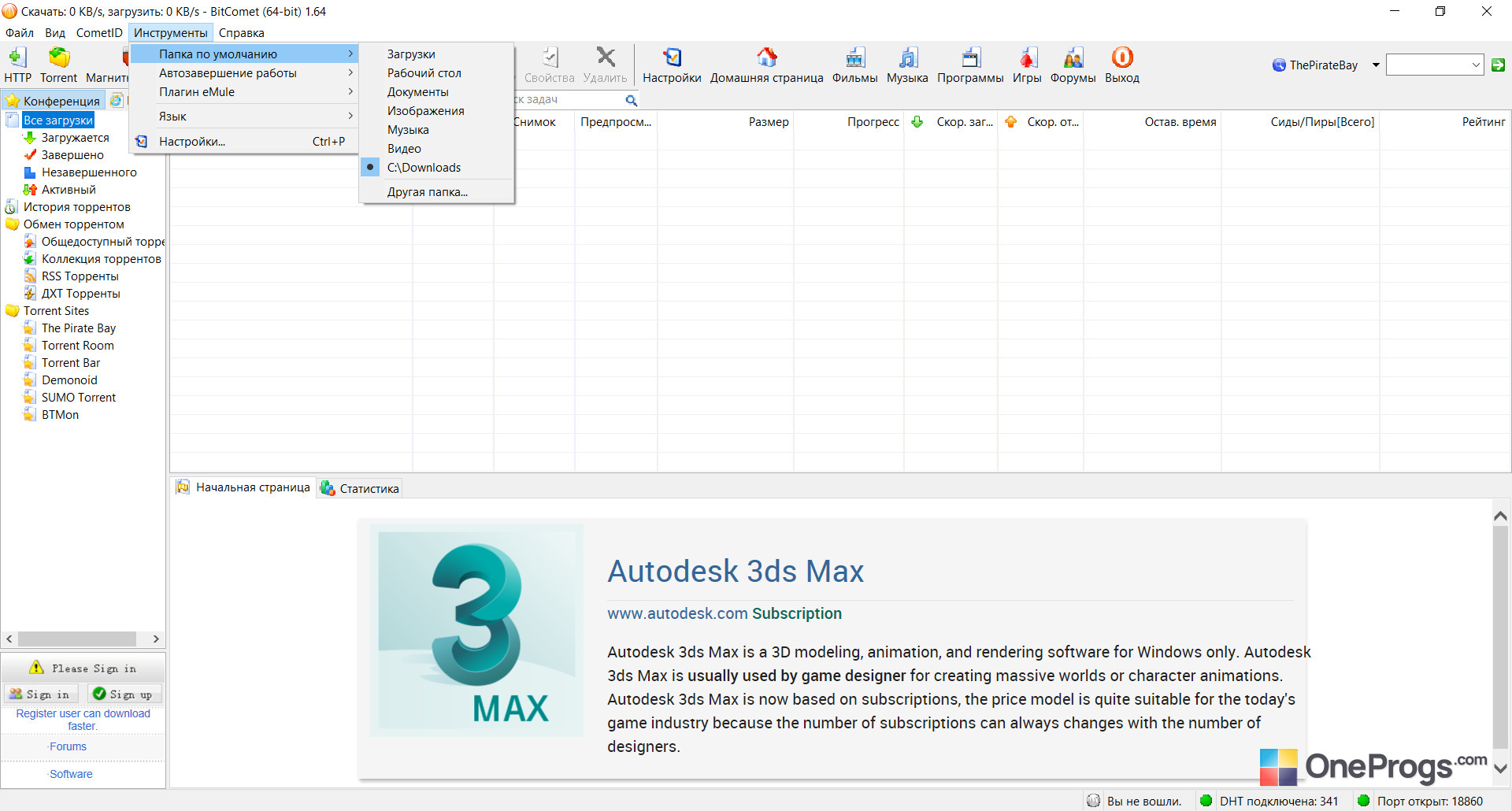Open the Torrent toolbar icon
1512x811 pixels.
[x=59, y=57]
